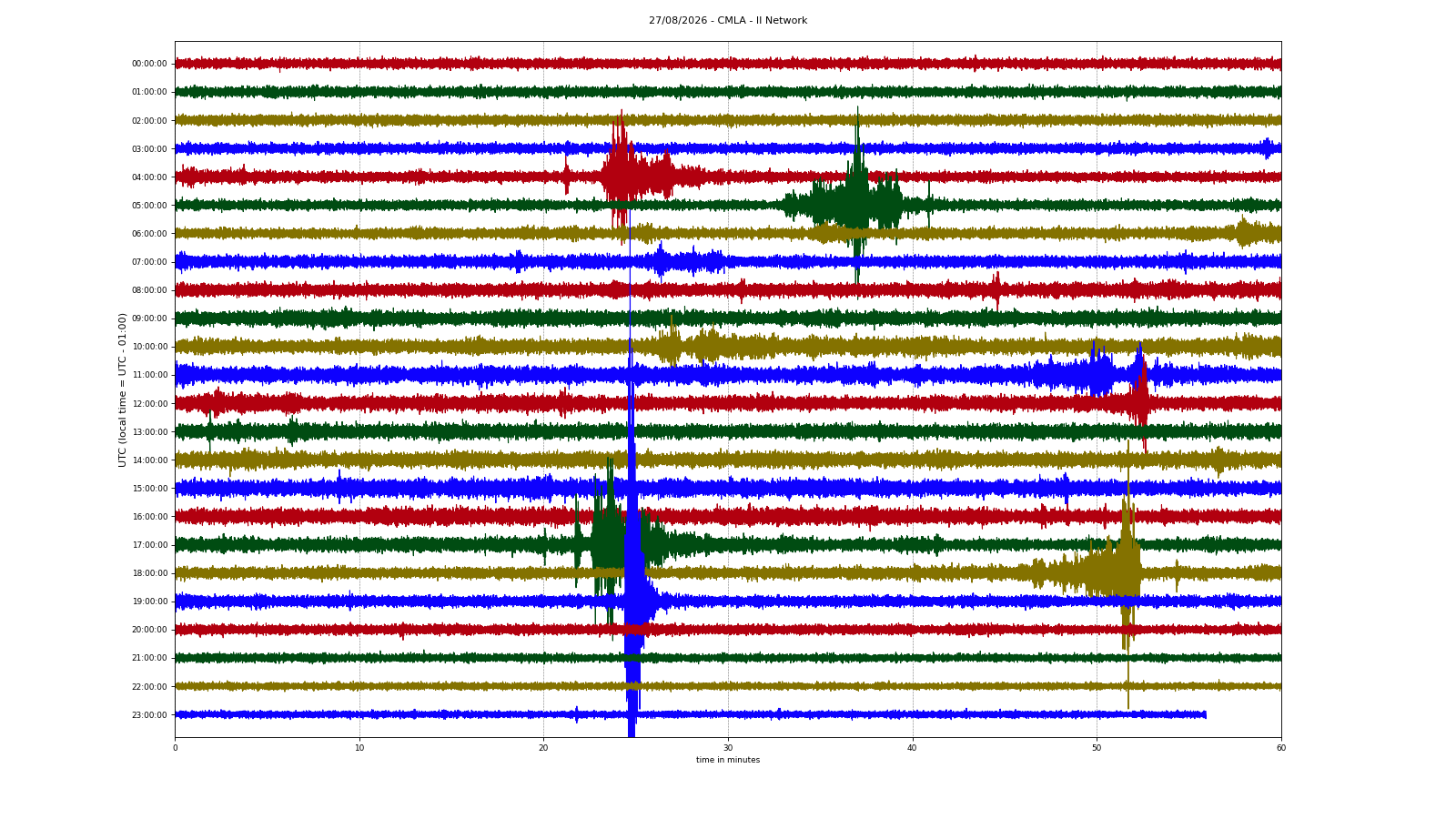Pick the 20:00:00 hour label
1456x819 pixels.
coord(149,630)
